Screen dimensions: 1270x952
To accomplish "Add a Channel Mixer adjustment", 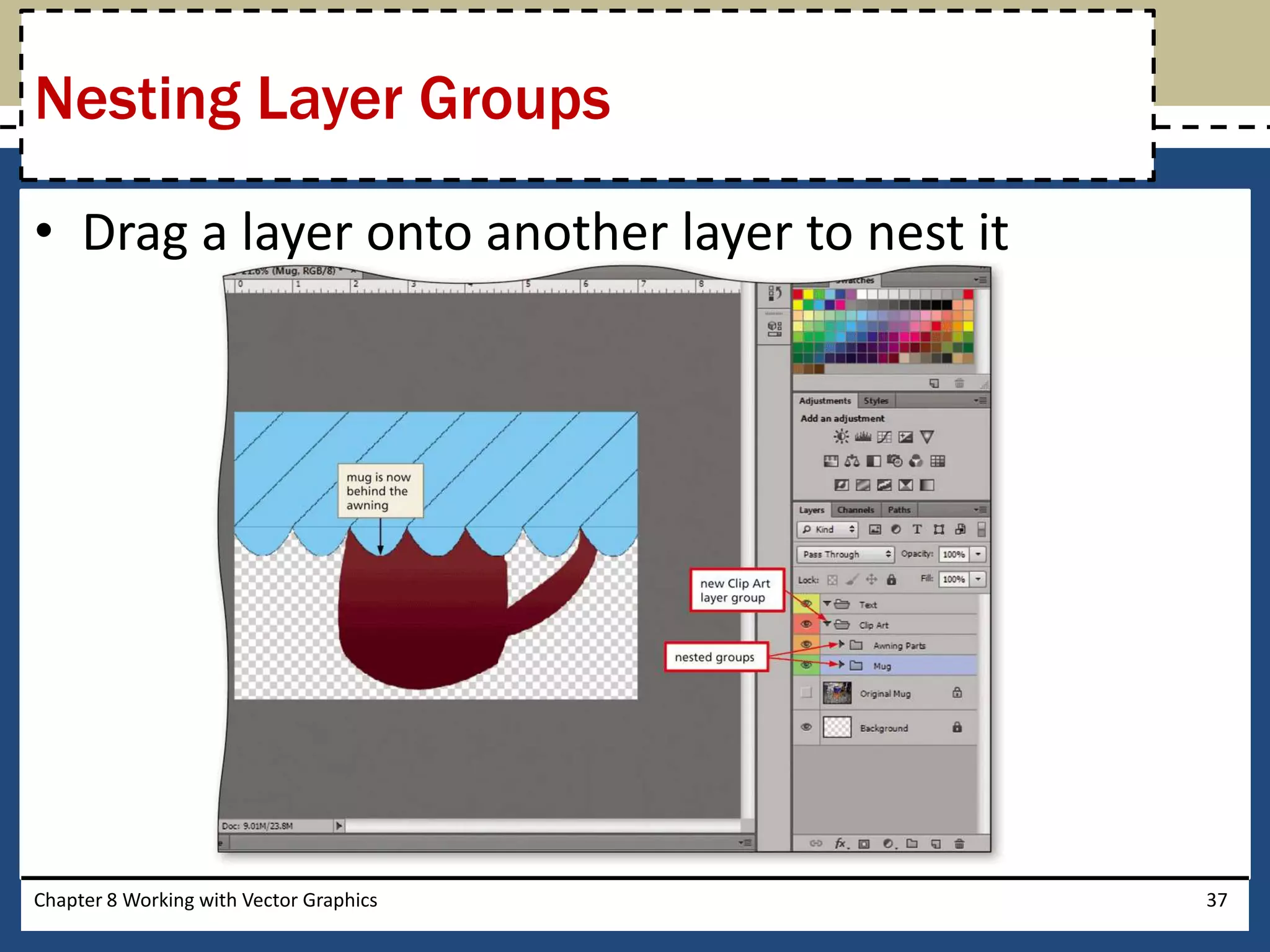I will coord(916,461).
